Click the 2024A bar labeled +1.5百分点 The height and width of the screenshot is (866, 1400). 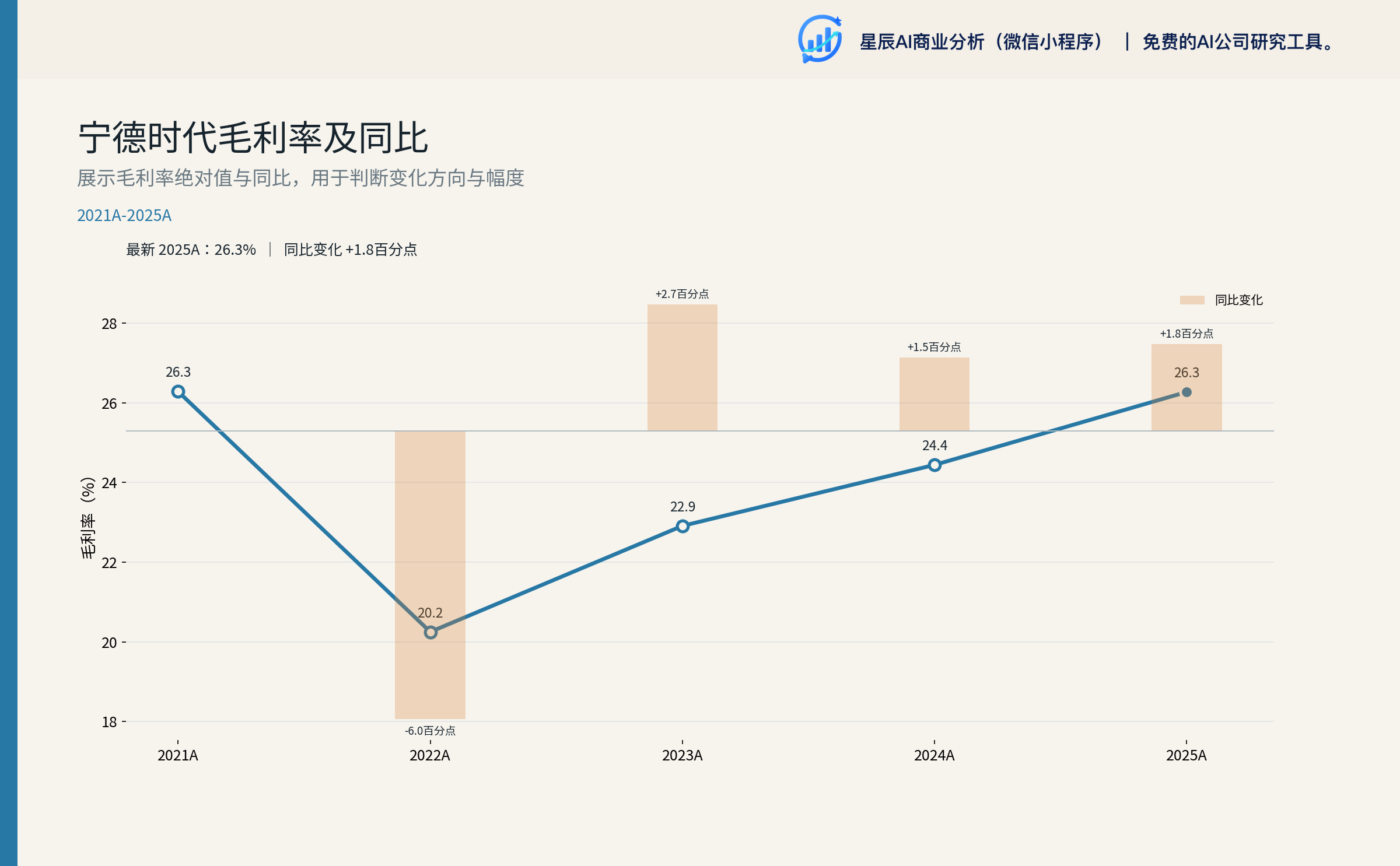[935, 394]
